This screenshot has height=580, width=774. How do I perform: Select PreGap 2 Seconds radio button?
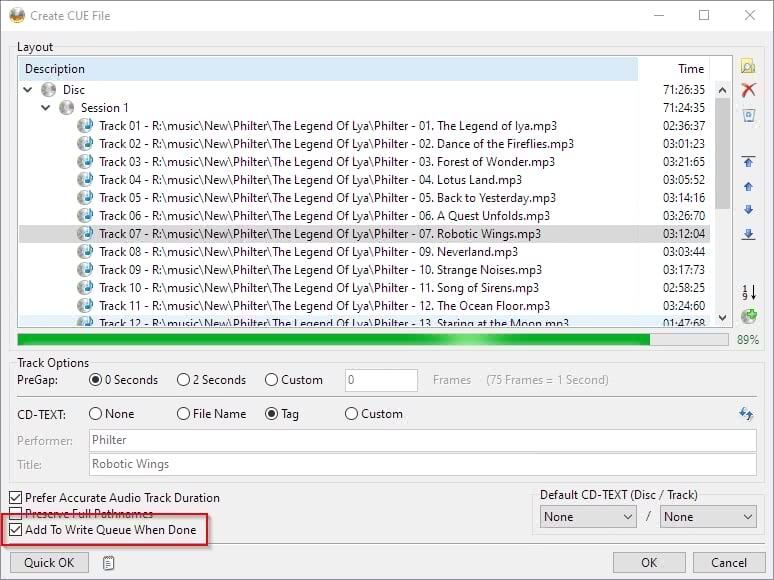tap(183, 380)
